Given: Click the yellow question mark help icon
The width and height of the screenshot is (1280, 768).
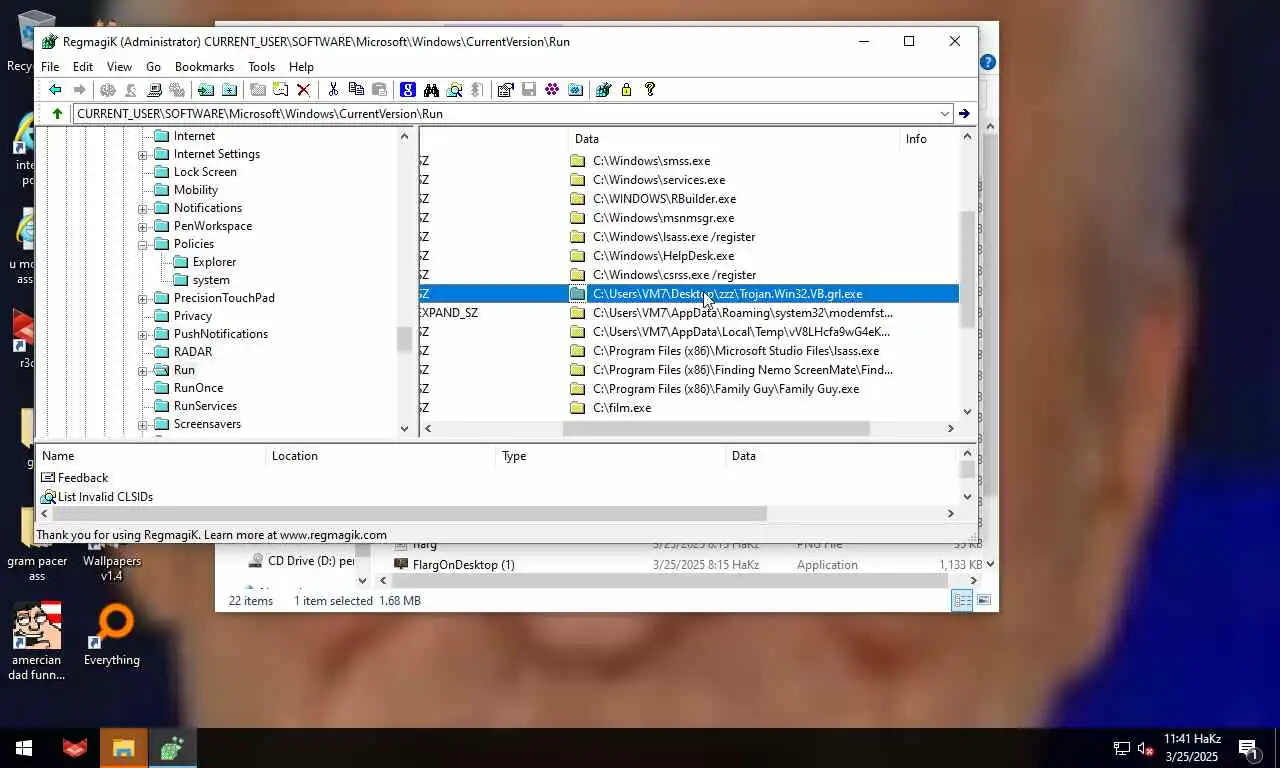Looking at the screenshot, I should [x=650, y=89].
